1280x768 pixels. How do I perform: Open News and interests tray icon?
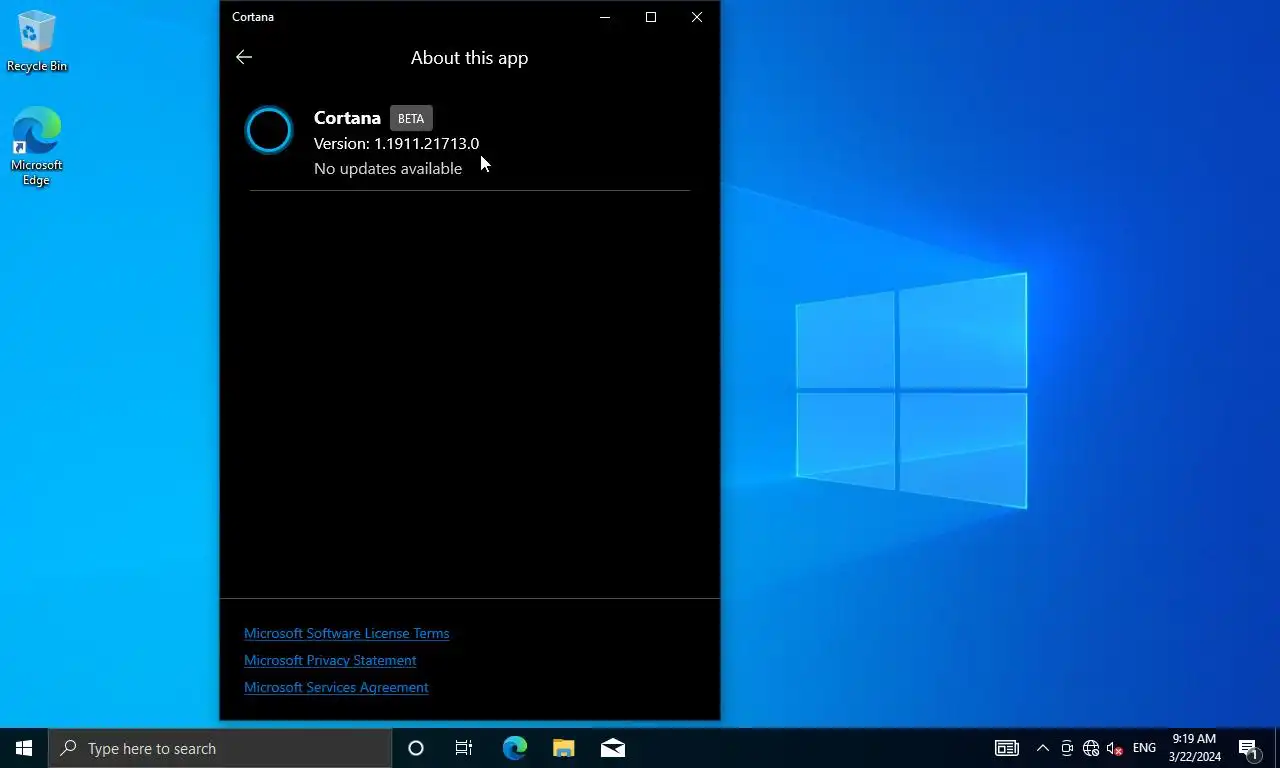[x=1007, y=748]
